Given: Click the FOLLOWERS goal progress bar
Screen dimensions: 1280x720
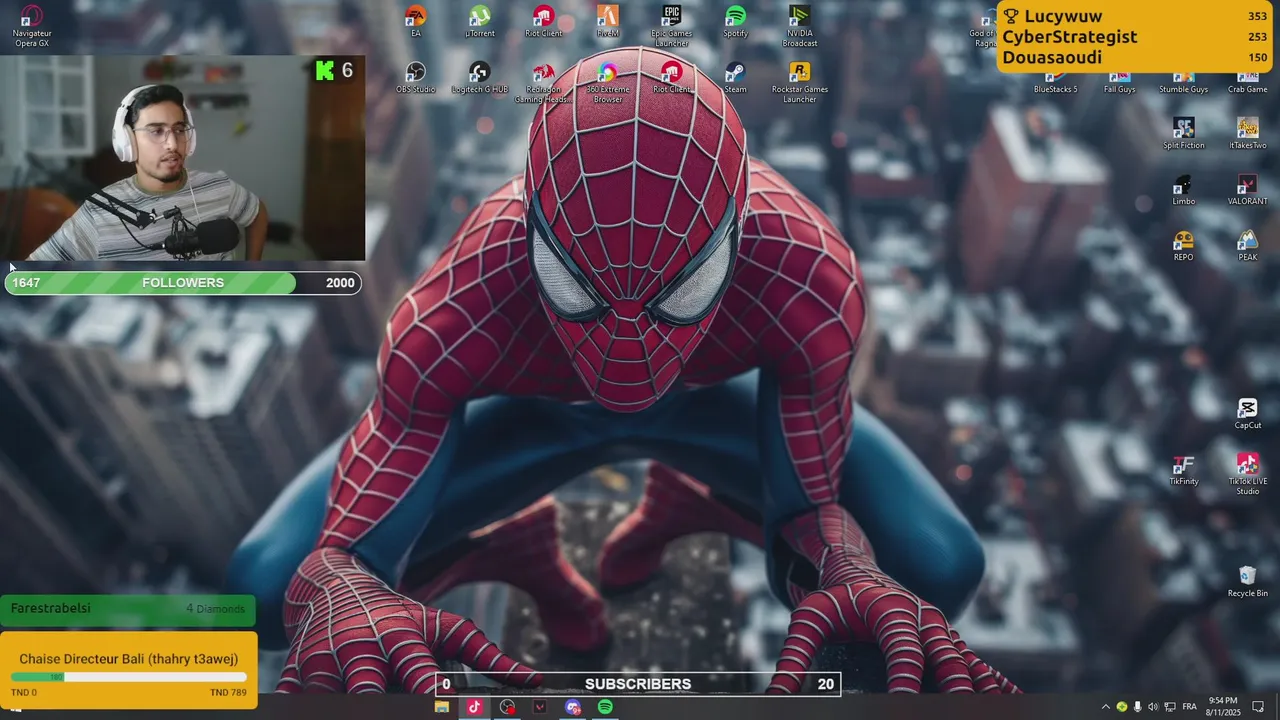Looking at the screenshot, I should (x=183, y=283).
